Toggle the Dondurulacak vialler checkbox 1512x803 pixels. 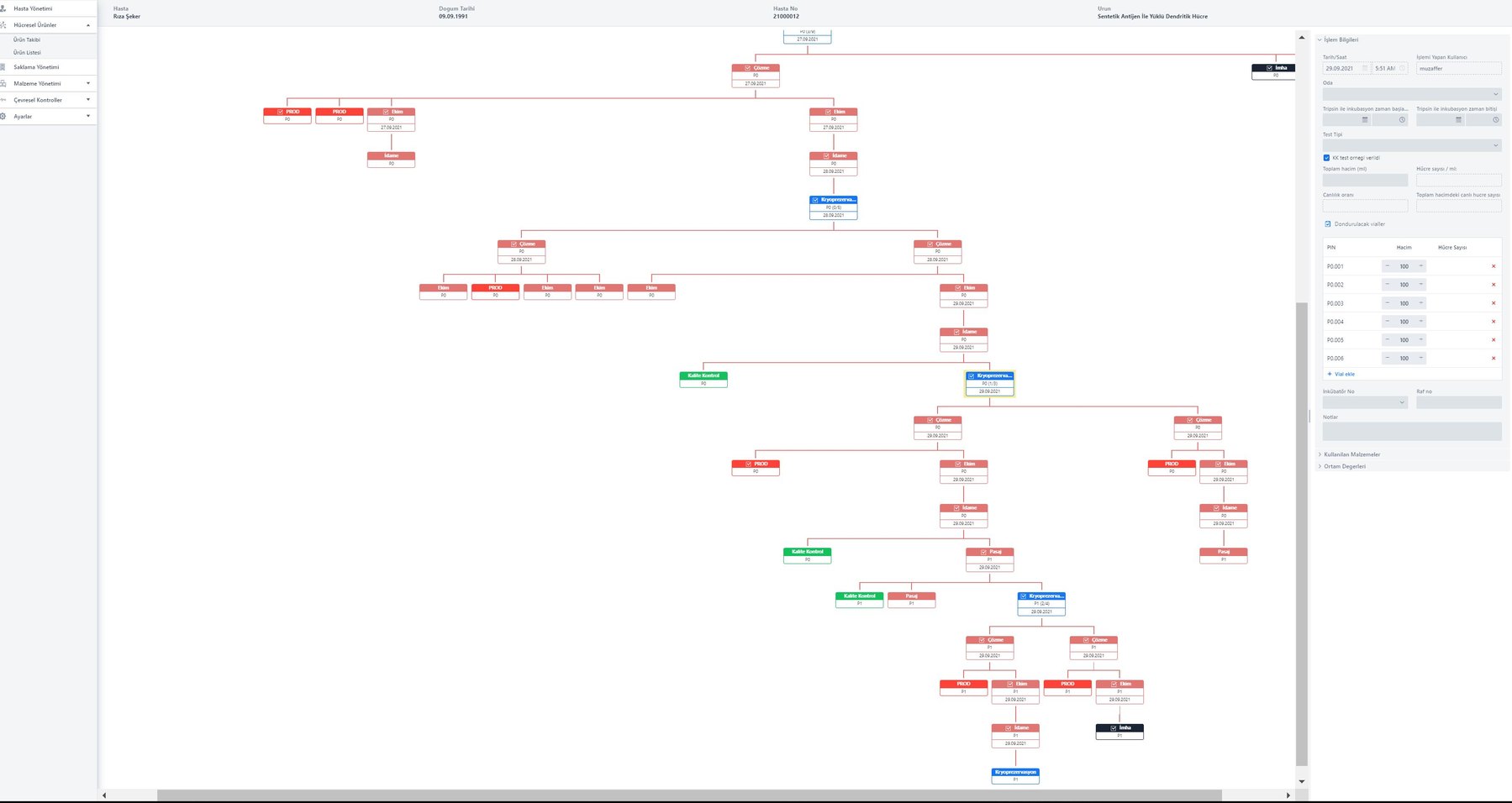pyautogui.click(x=1328, y=224)
